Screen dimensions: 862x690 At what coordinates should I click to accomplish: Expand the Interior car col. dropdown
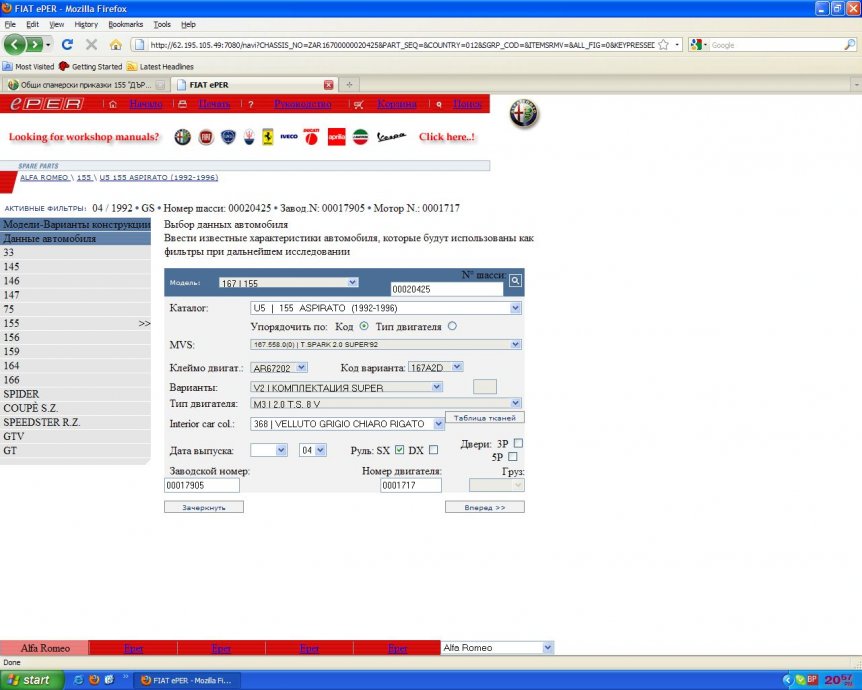click(439, 424)
